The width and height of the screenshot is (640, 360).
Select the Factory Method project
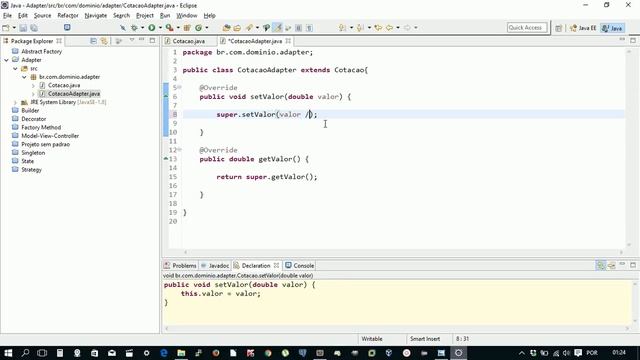(x=41, y=127)
